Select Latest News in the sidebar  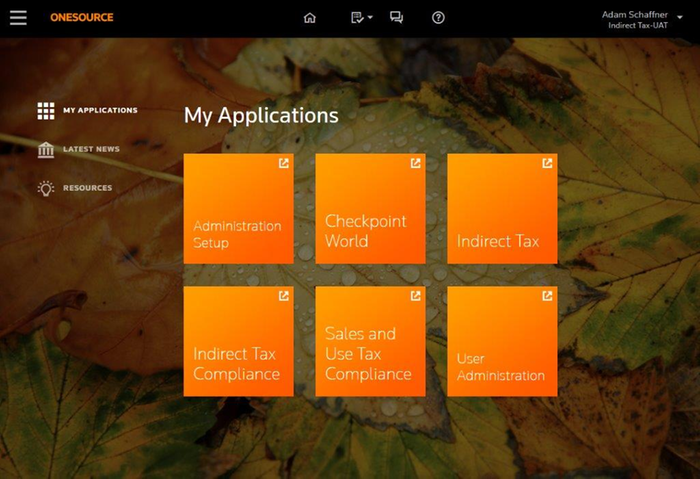(91, 149)
